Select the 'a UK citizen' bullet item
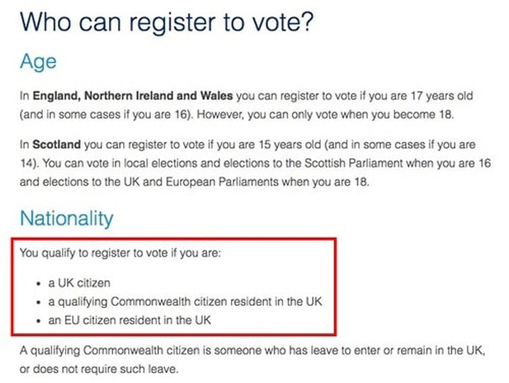 coord(79,283)
